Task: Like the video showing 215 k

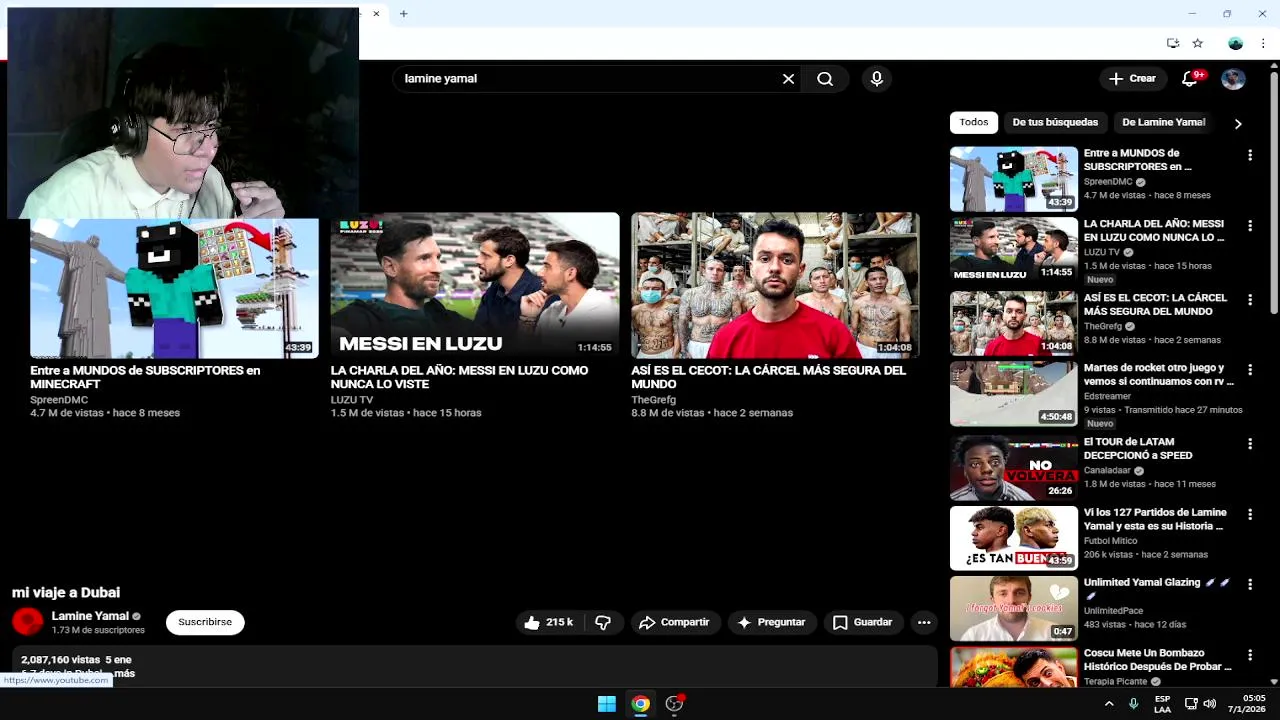Action: (x=548, y=622)
